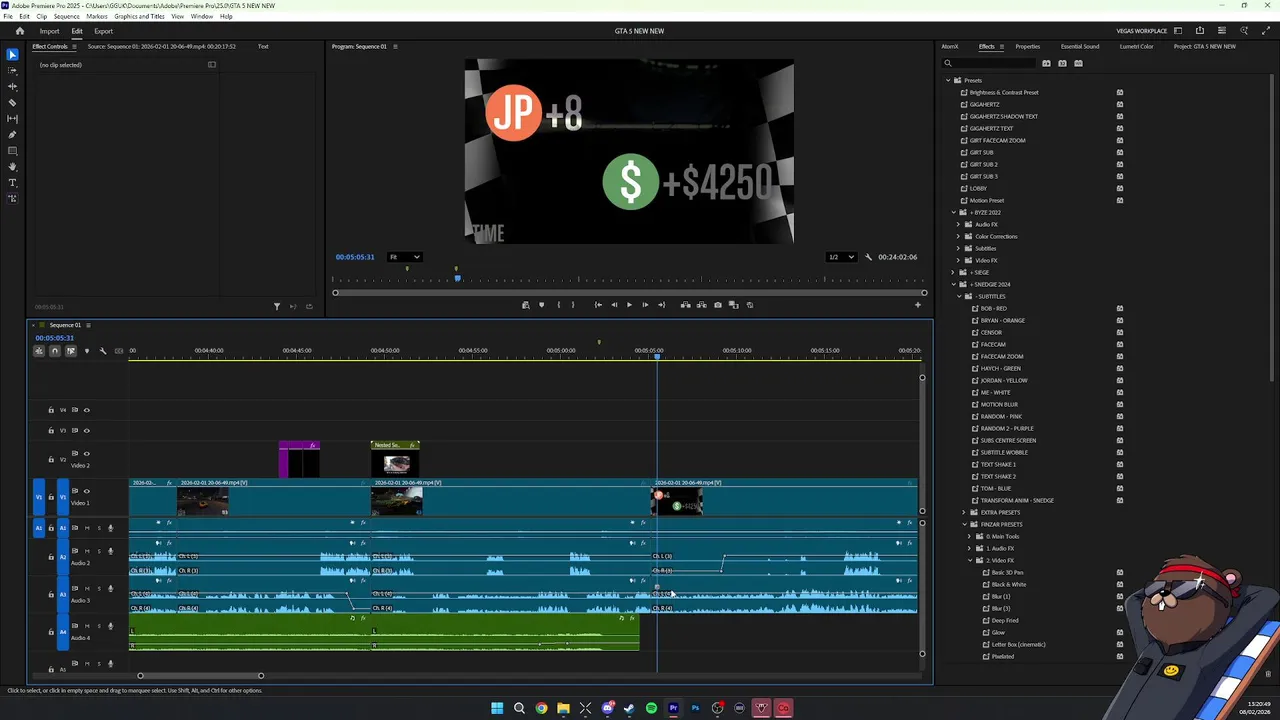The height and width of the screenshot is (720, 1280).
Task: Enable voice-over record on Audio 4
Action: tap(110, 626)
